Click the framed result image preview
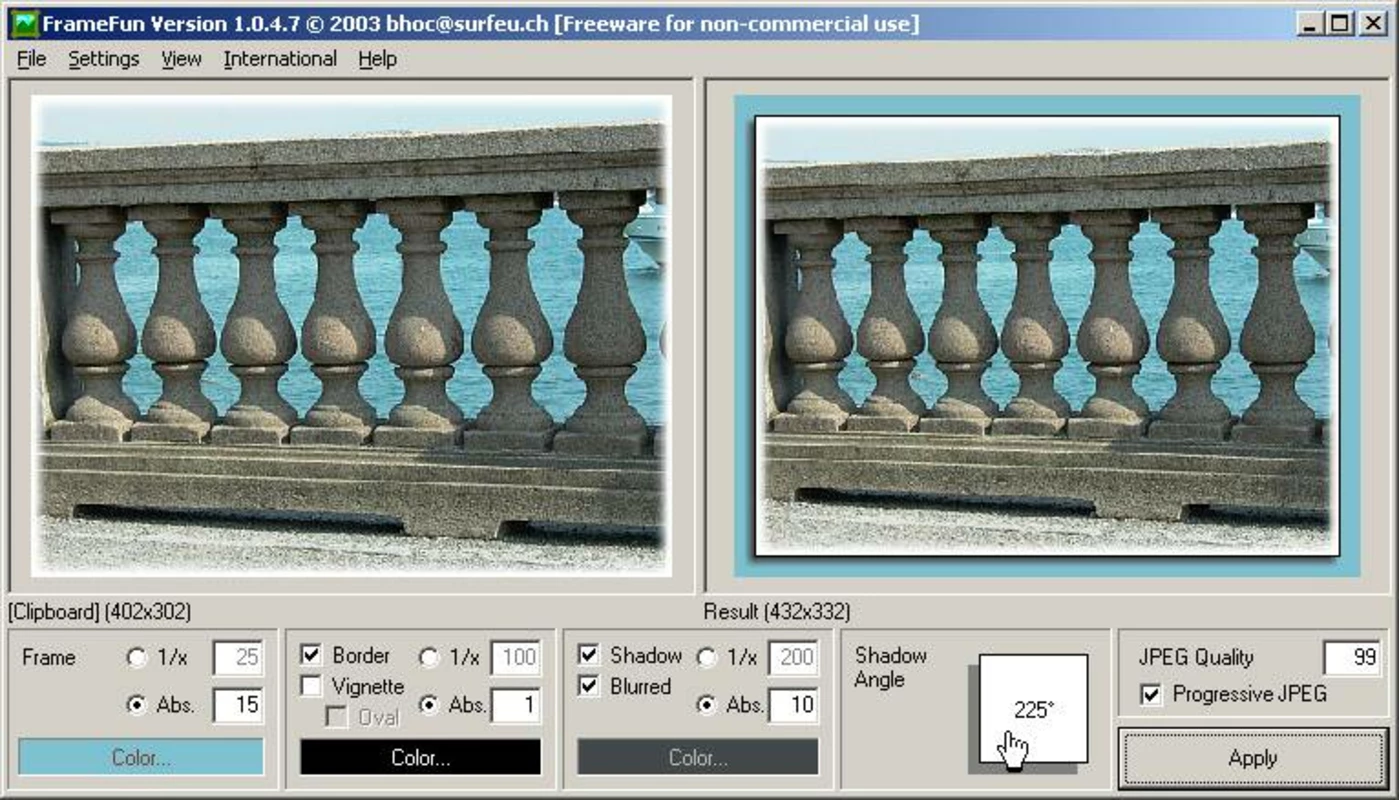Viewport: 1399px width, 800px height. click(x=1047, y=336)
